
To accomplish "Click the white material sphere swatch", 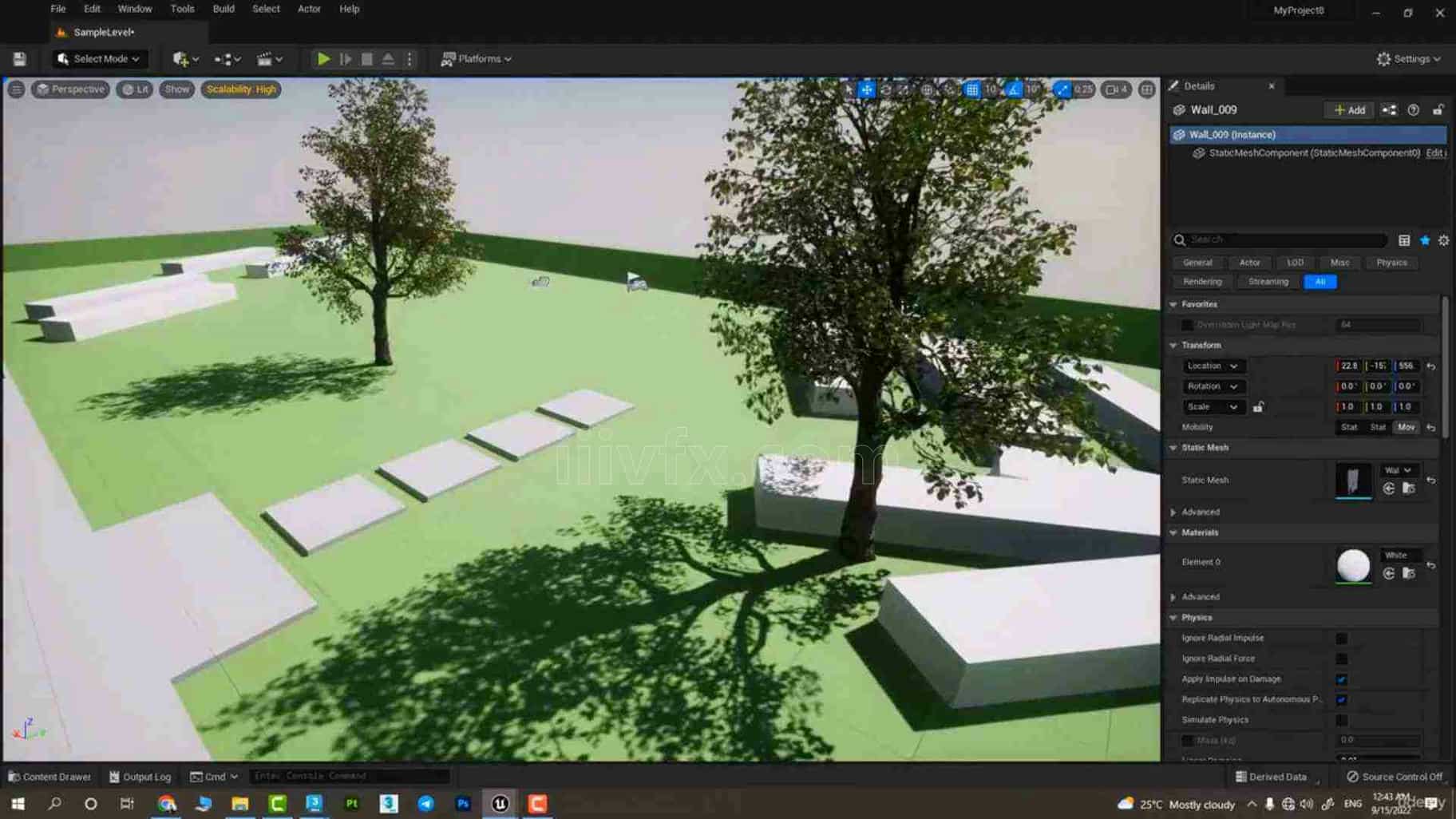I will (1353, 565).
